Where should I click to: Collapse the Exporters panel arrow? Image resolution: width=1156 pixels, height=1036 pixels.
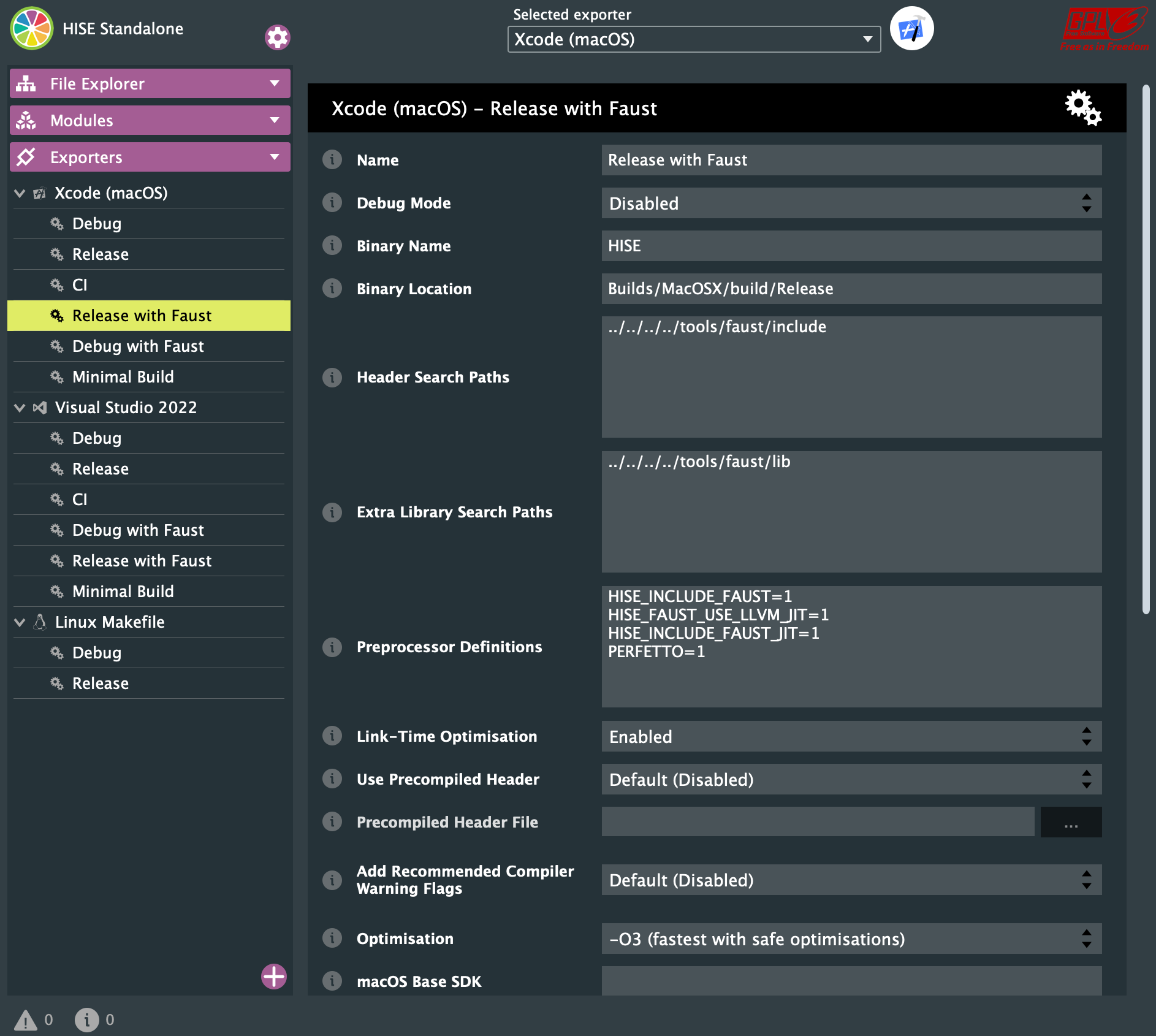pos(275,157)
